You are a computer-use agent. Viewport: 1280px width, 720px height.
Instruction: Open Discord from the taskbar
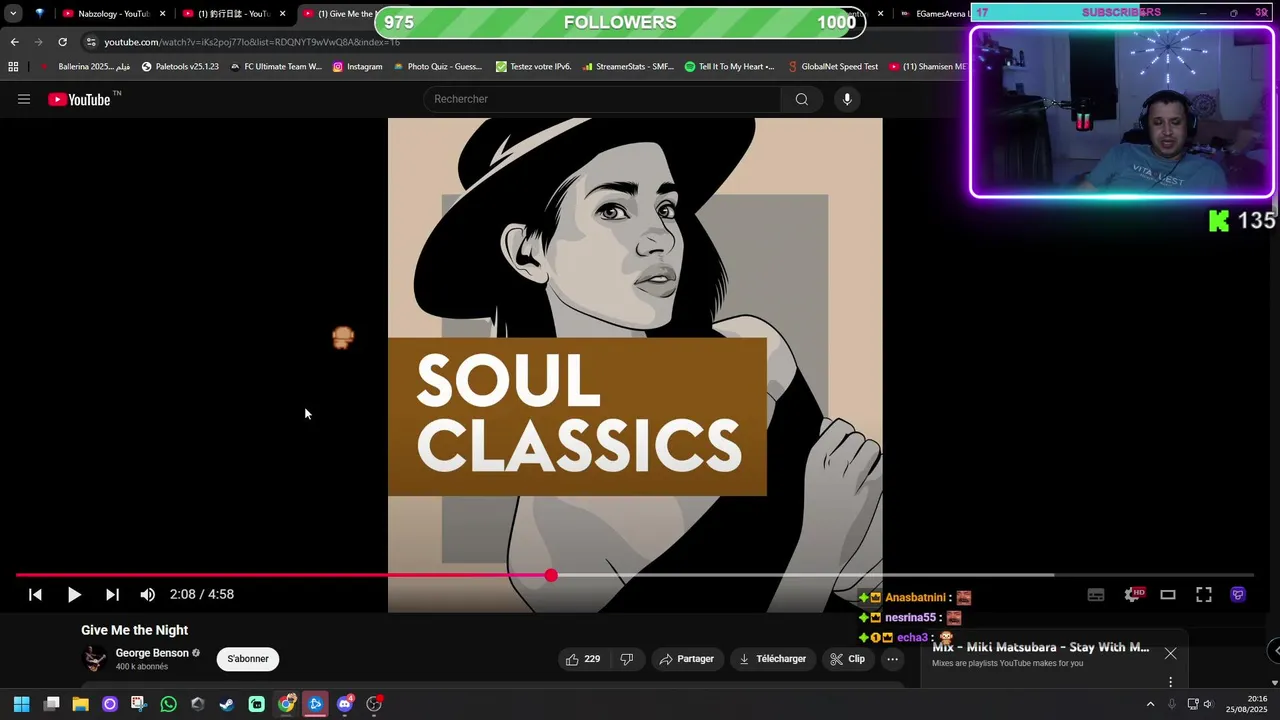point(345,704)
